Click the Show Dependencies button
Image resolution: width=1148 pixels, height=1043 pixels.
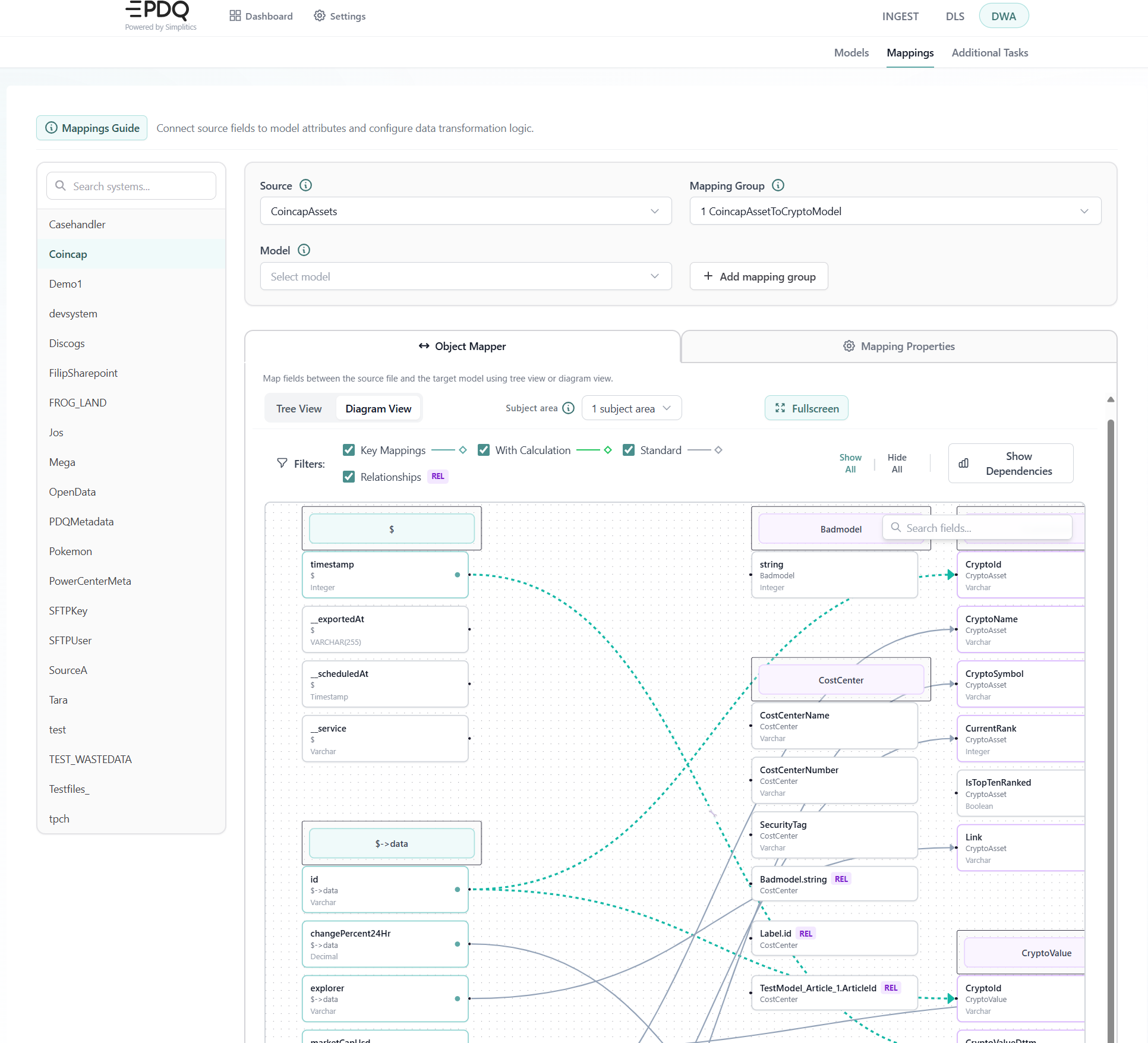1011,463
